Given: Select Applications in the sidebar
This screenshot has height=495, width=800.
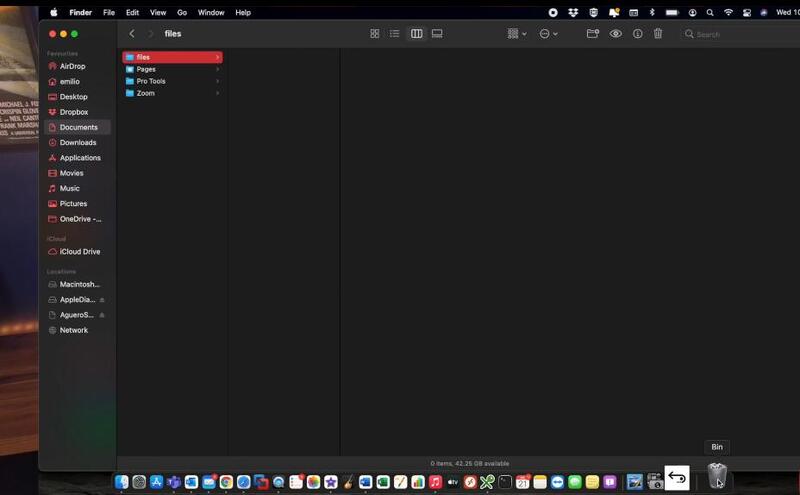Looking at the screenshot, I should [x=80, y=158].
